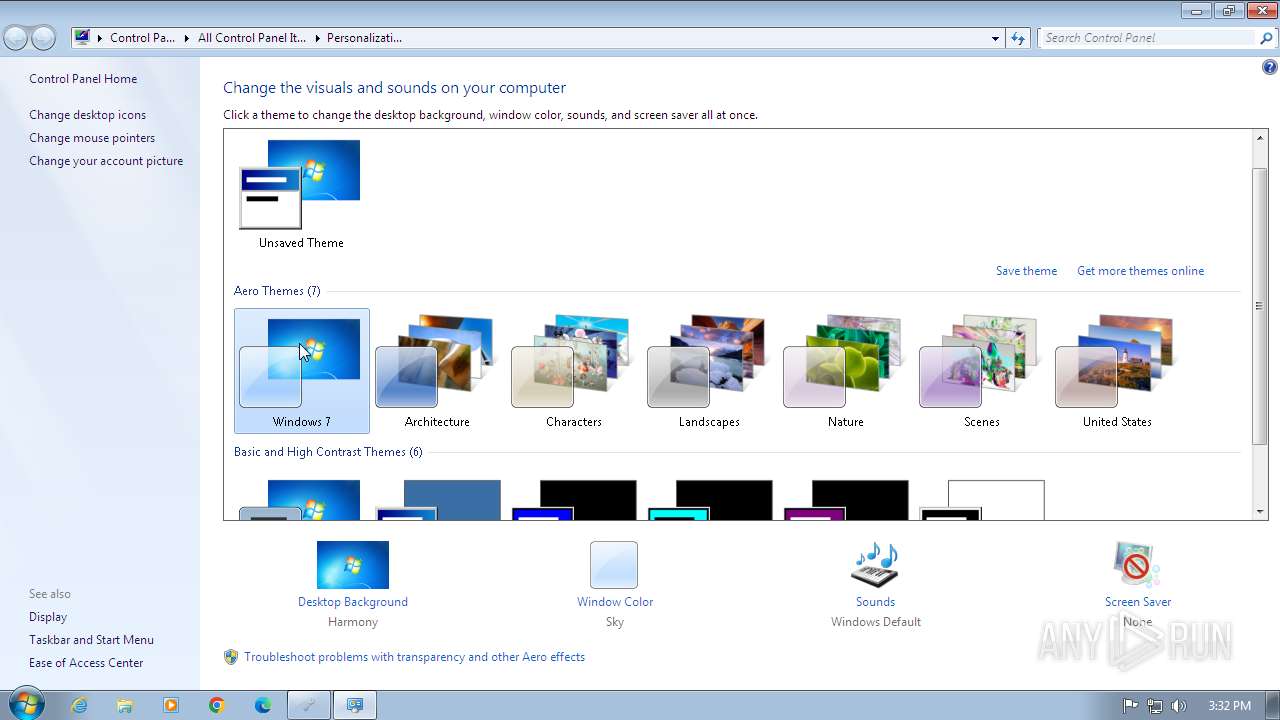Click the Sounds link text
Viewport: 1280px width, 720px height.
pyautogui.click(x=875, y=602)
